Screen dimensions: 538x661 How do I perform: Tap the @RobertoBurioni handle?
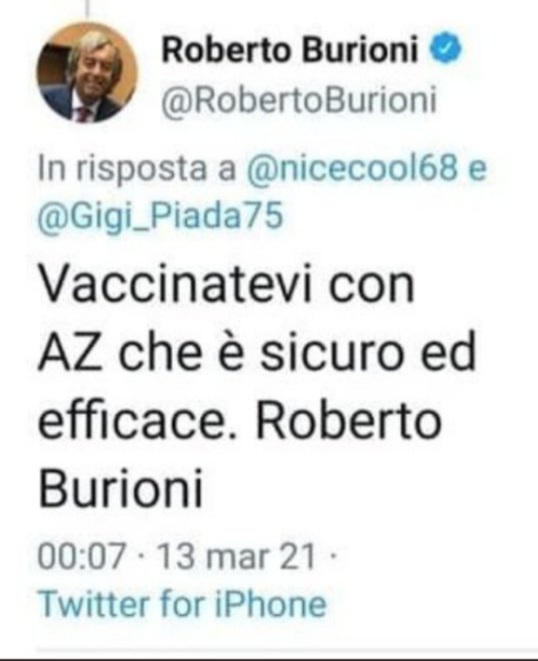pyautogui.click(x=299, y=100)
